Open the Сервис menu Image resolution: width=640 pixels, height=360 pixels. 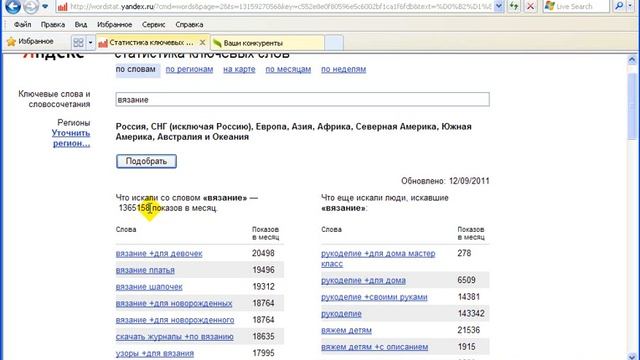pyautogui.click(x=153, y=24)
